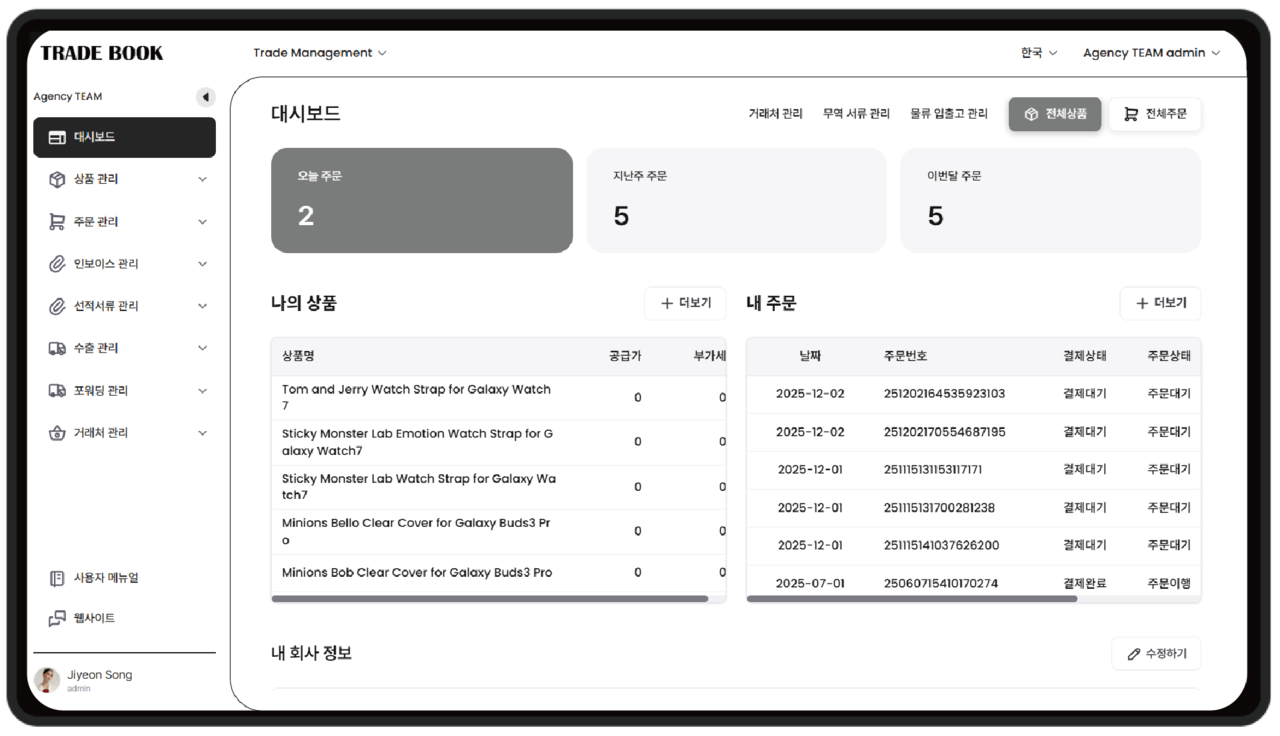Click order number 251202170554687195
This screenshot has height=736, width=1280.
point(945,432)
